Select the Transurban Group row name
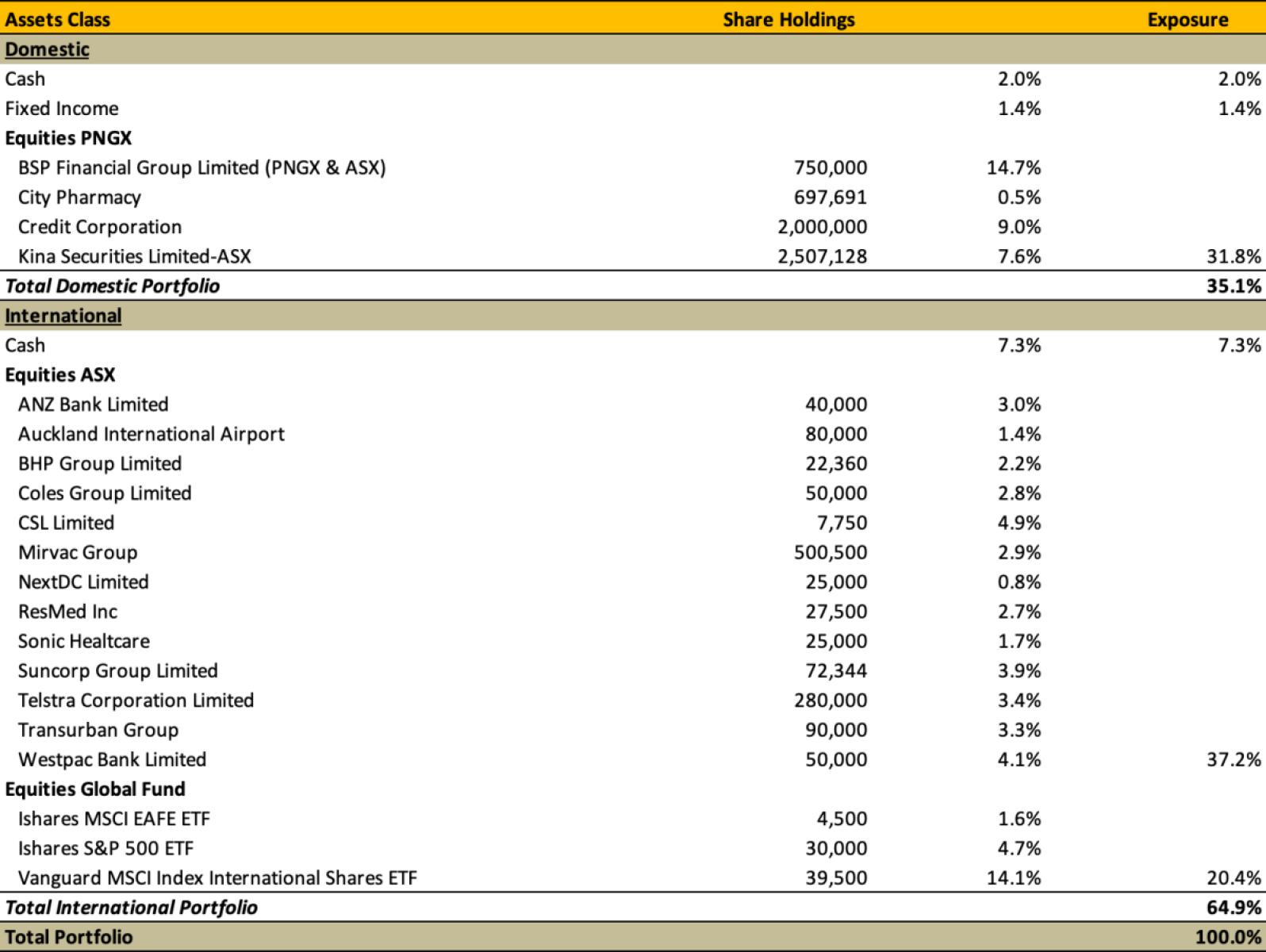The width and height of the screenshot is (1266, 952). (98, 730)
